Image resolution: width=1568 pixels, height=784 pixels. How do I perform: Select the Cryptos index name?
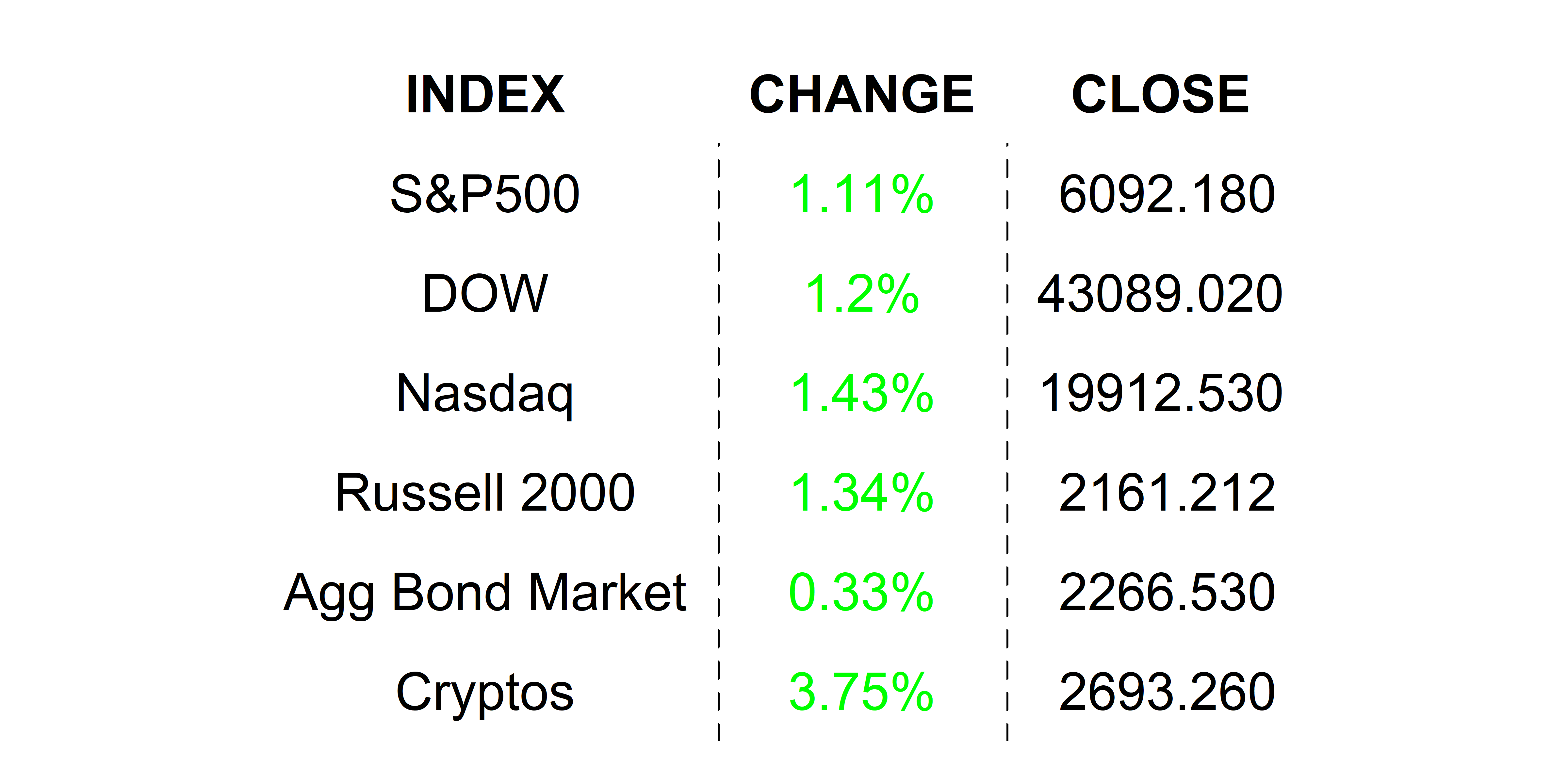(x=485, y=692)
